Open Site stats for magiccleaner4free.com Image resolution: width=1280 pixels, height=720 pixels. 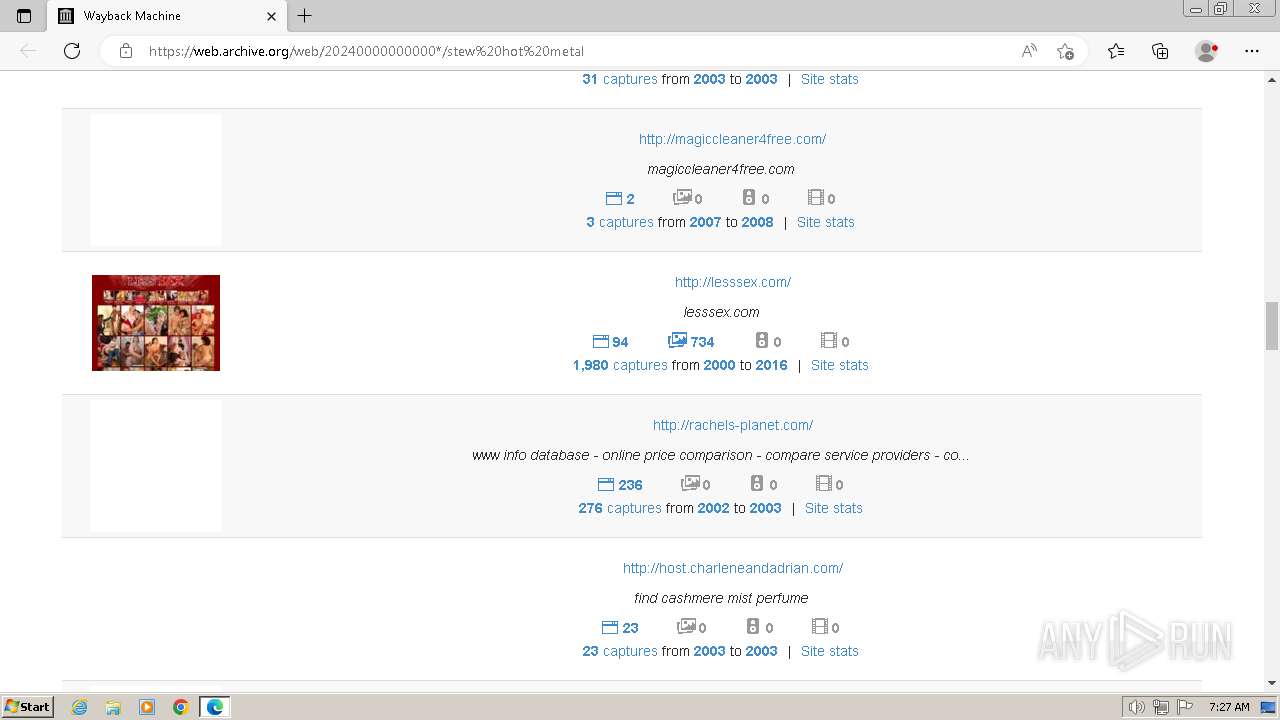[x=826, y=222]
